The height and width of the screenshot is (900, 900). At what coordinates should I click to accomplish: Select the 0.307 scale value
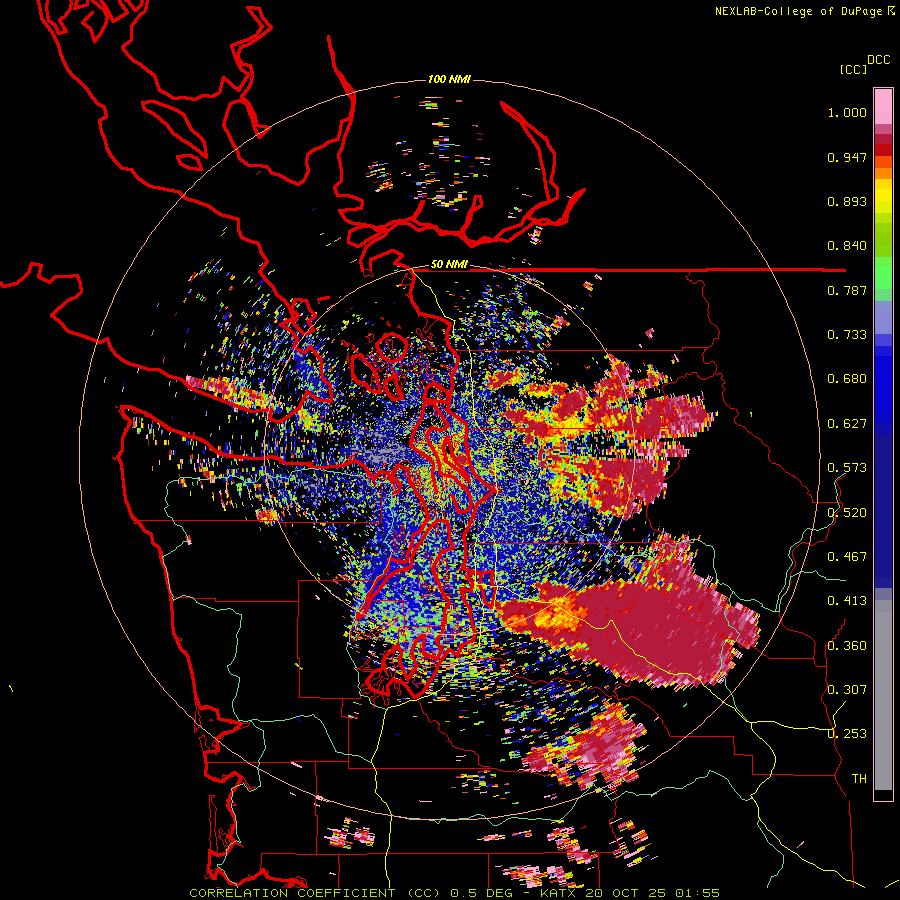(x=847, y=690)
